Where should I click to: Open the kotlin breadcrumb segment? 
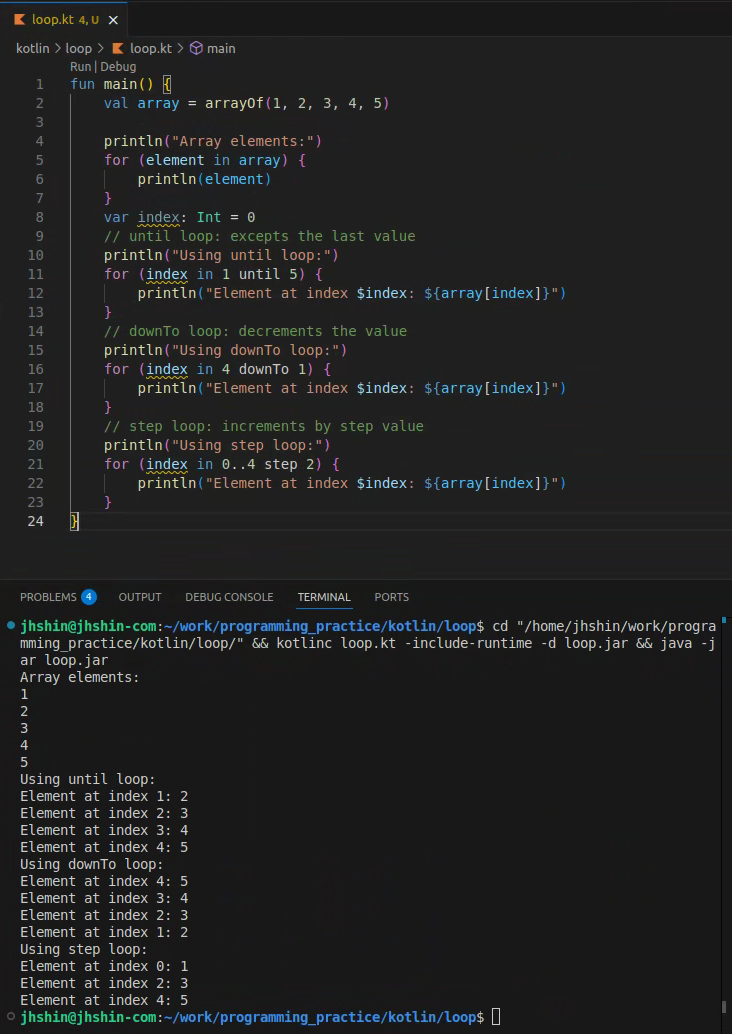click(33, 48)
